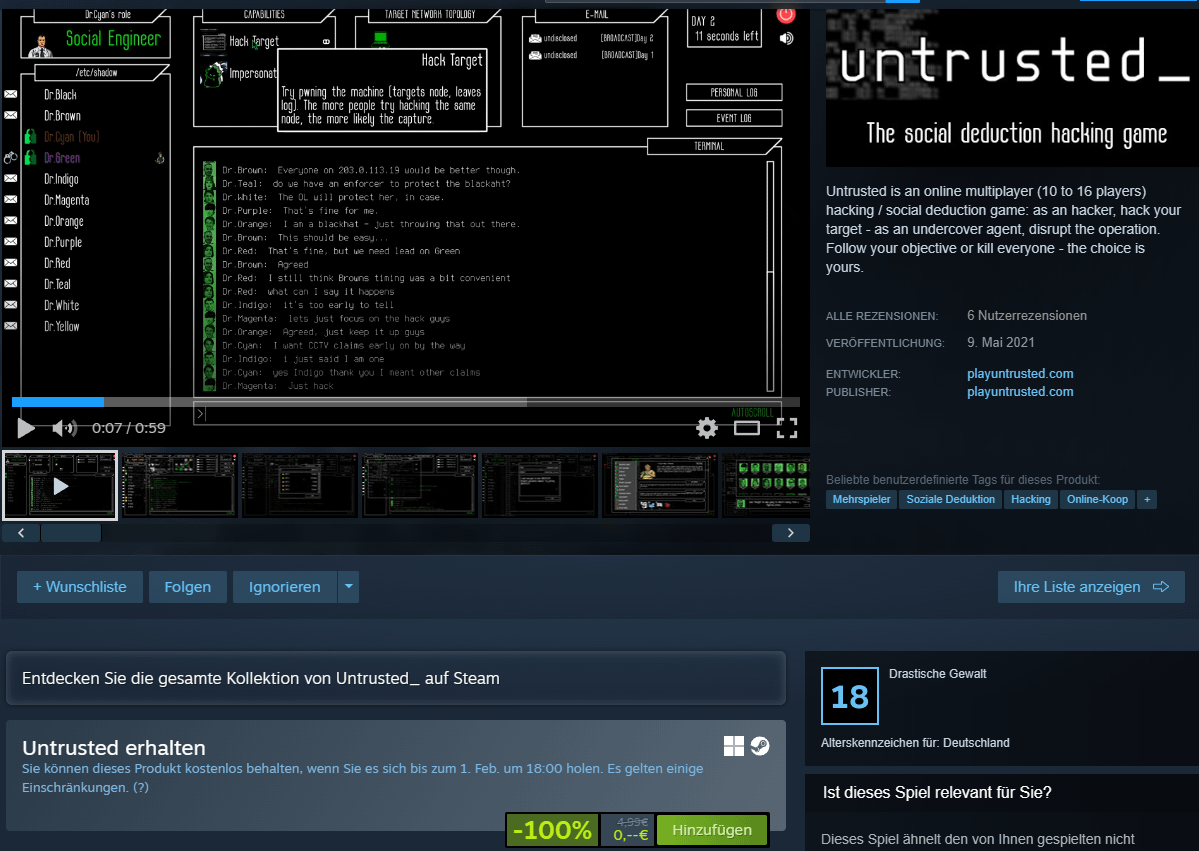Image resolution: width=1199 pixels, height=851 pixels.
Task: Toggle theater mode in video player
Action: 747,428
